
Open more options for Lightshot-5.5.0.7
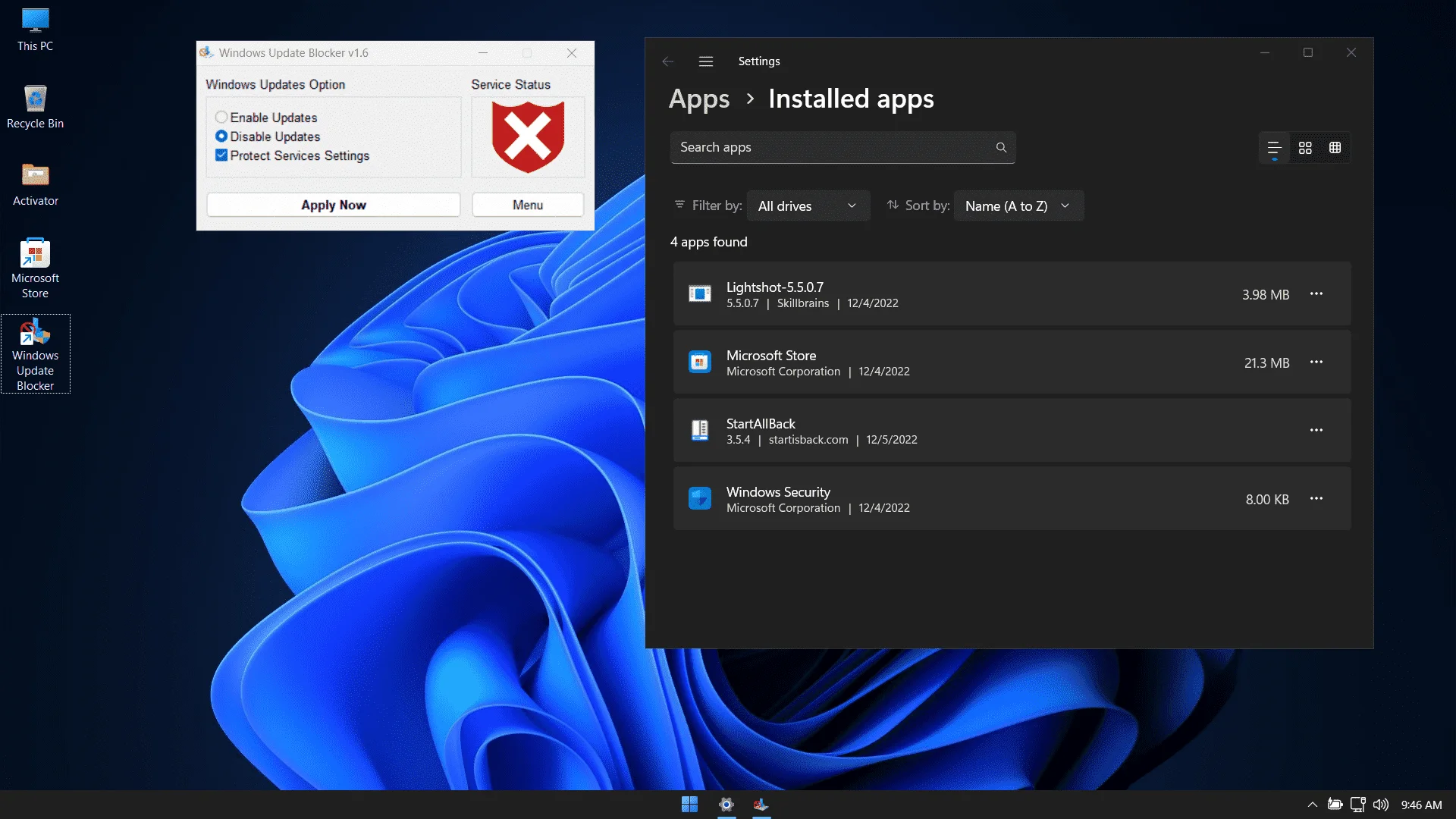(1316, 294)
